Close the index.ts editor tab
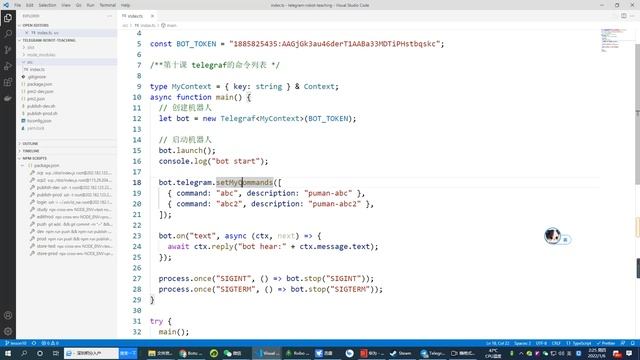 [152, 16]
